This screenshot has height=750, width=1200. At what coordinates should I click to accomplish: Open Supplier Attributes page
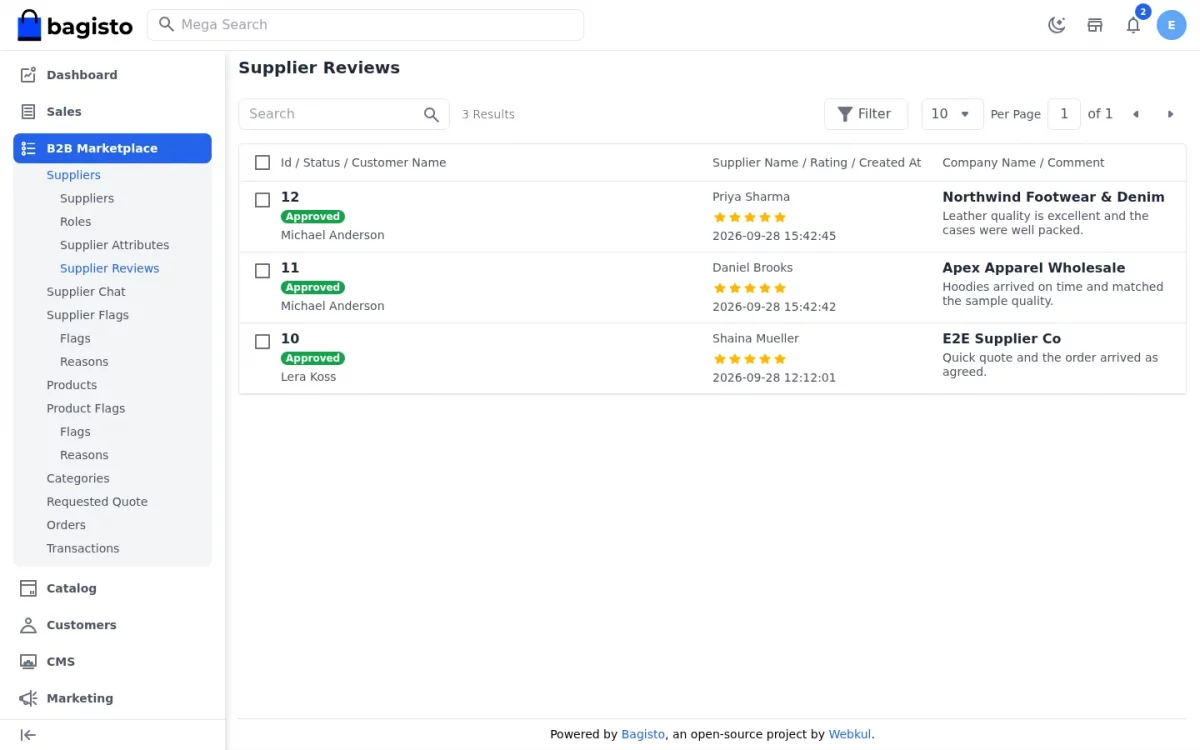tap(114, 245)
